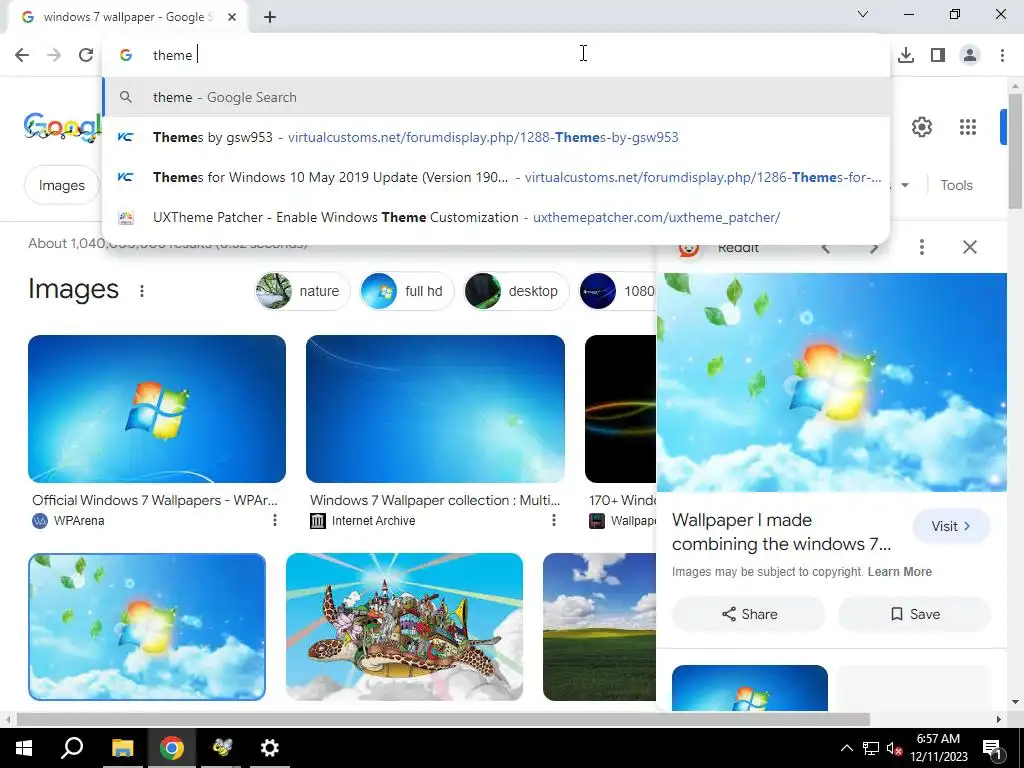Click the muted volume tray icon

pos(895,748)
